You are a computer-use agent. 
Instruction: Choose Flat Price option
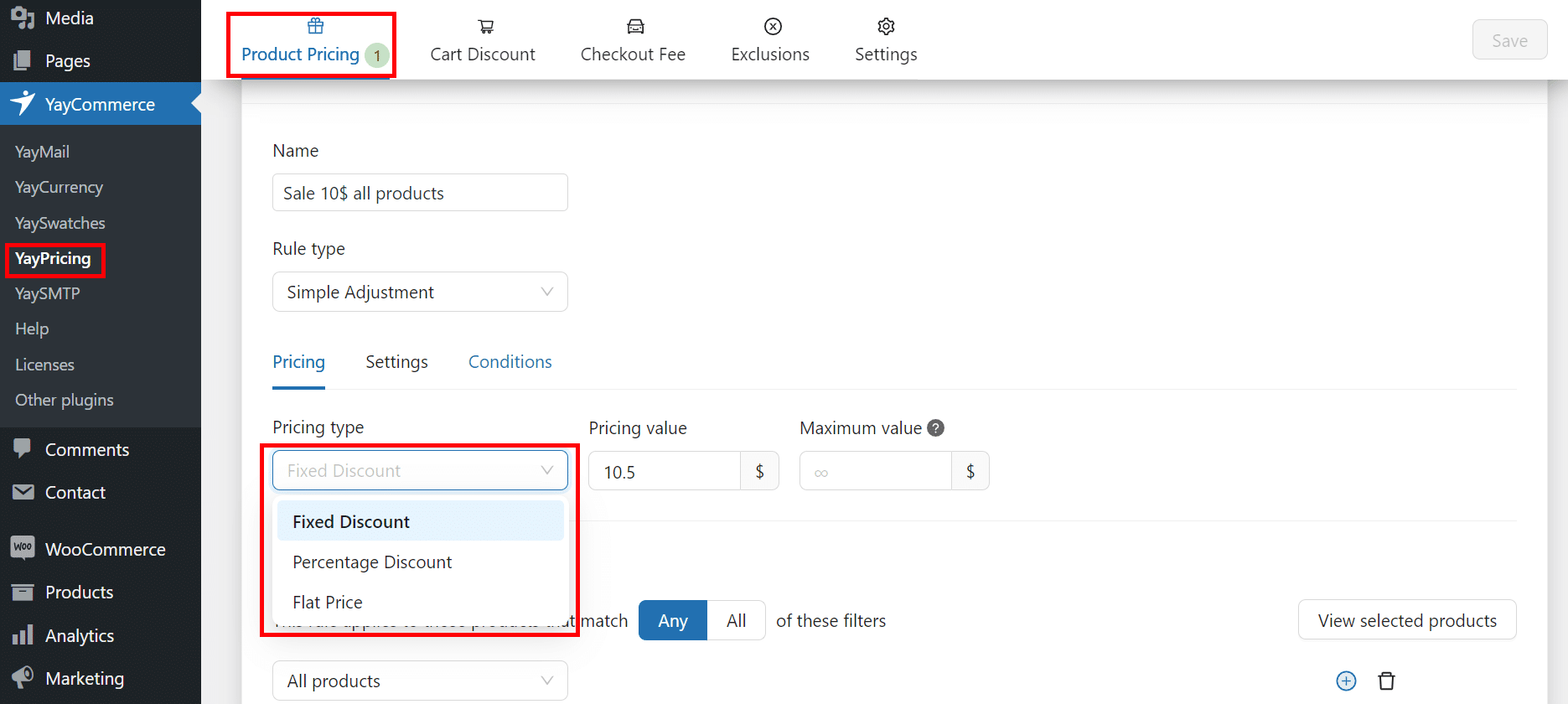pyautogui.click(x=420, y=602)
